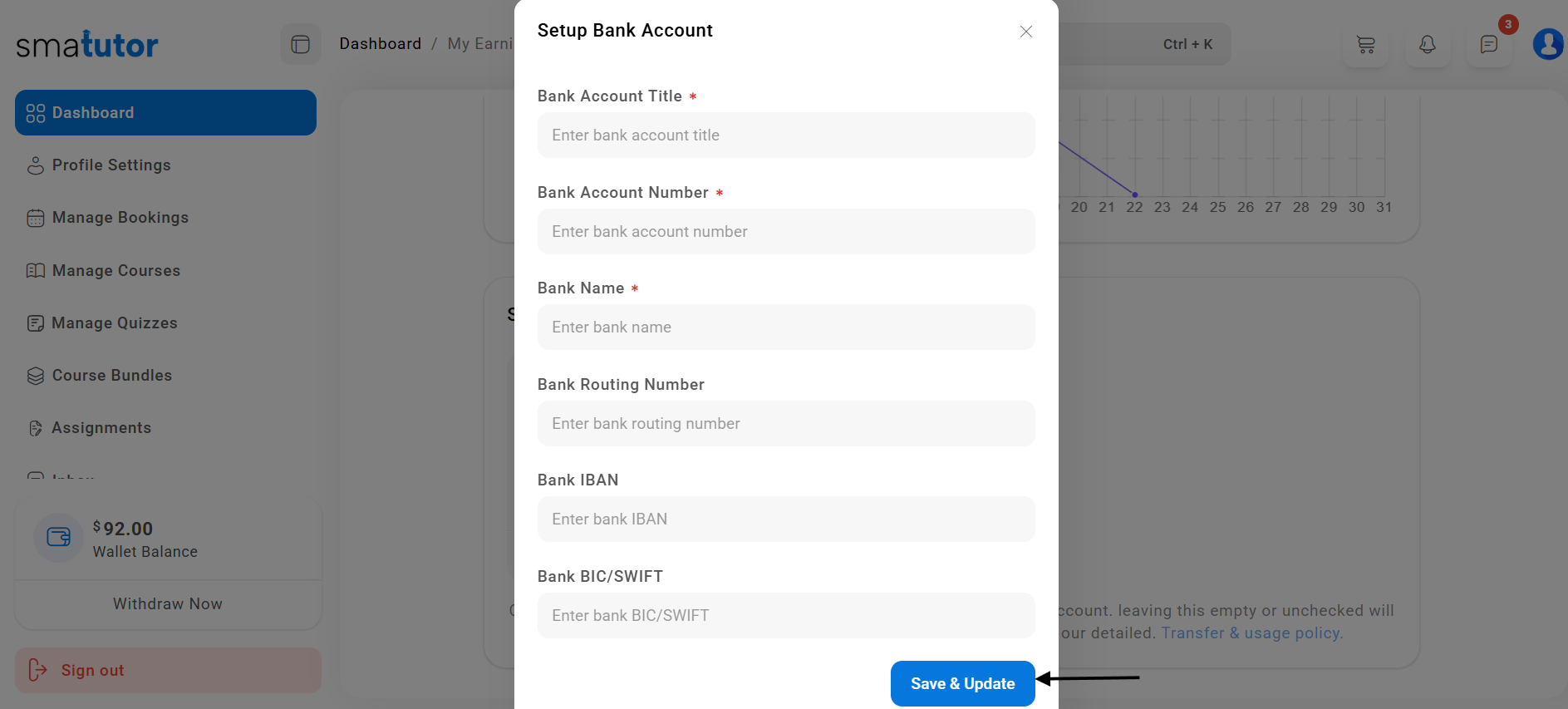This screenshot has width=1568, height=709.
Task: Open the user profile avatar
Action: coord(1548,44)
